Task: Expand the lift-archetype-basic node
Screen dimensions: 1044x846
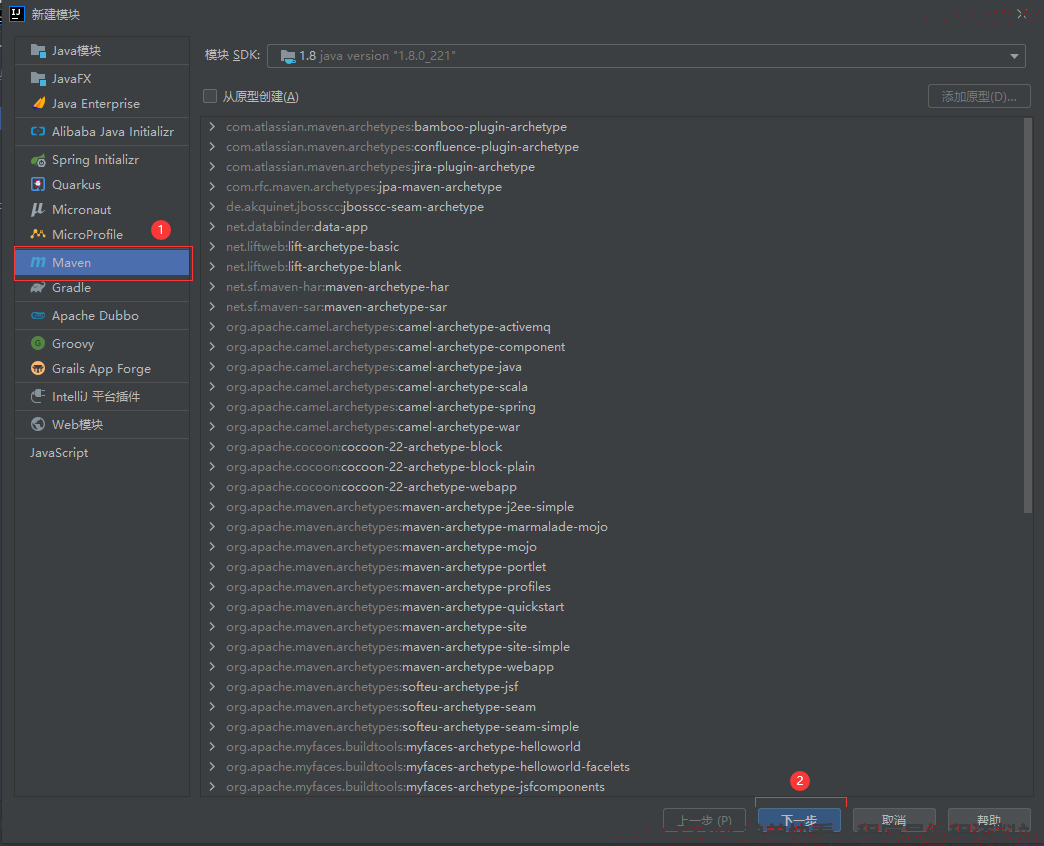Action: (x=212, y=246)
